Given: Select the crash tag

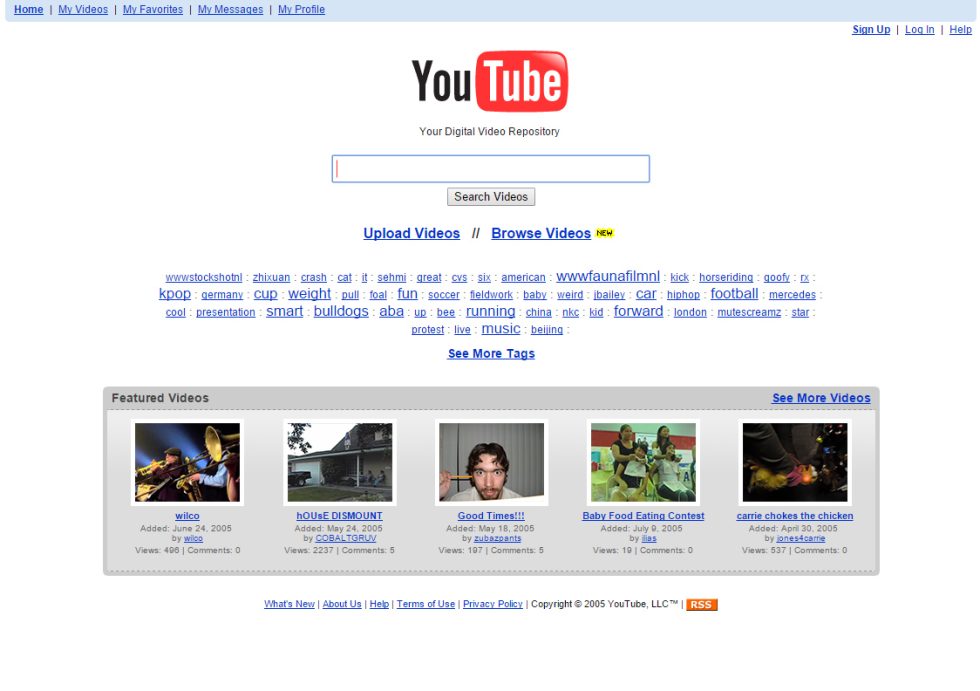Looking at the screenshot, I should [313, 277].
